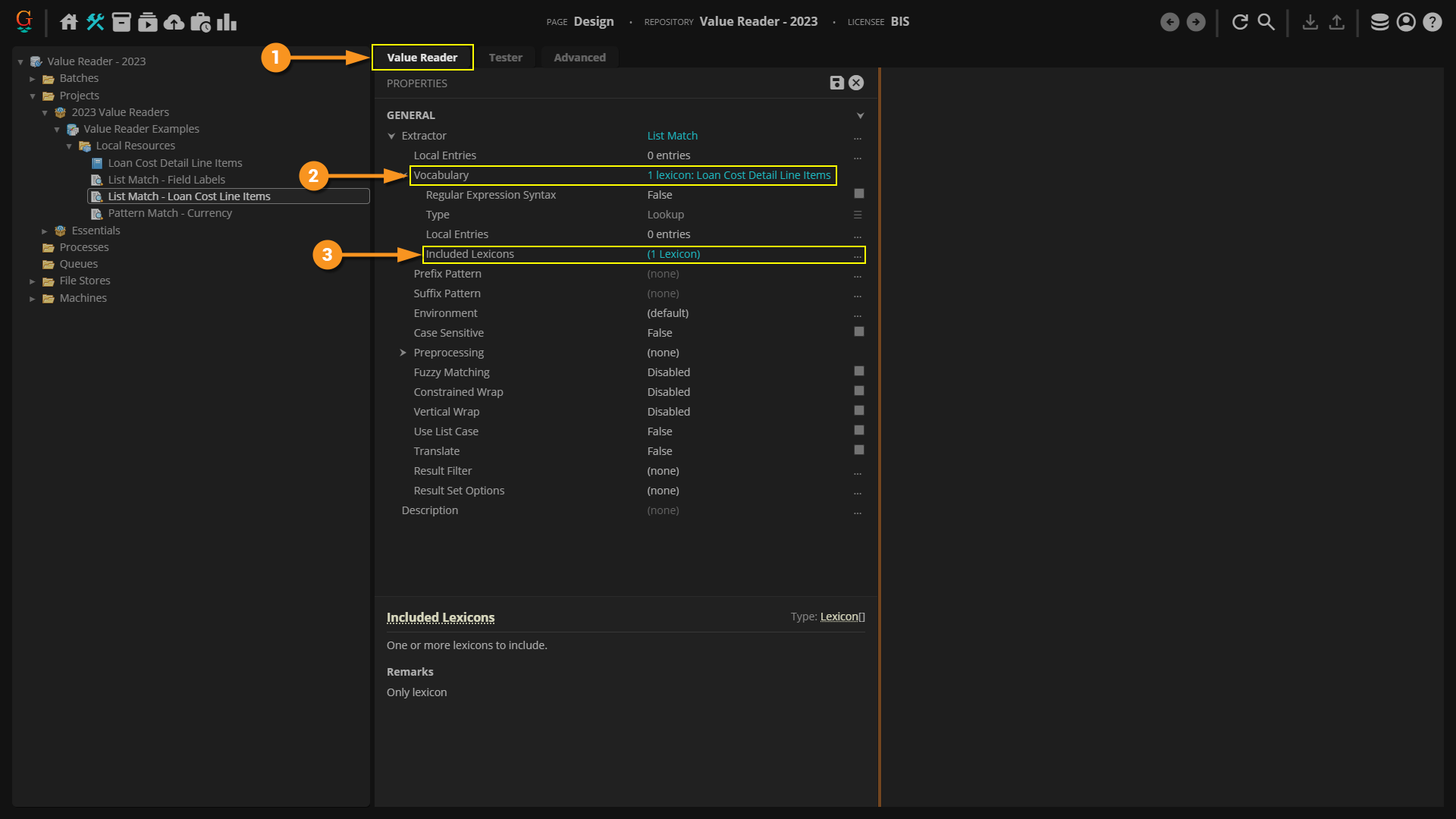
Task: Toggle the Translate checkbox
Action: click(x=858, y=450)
